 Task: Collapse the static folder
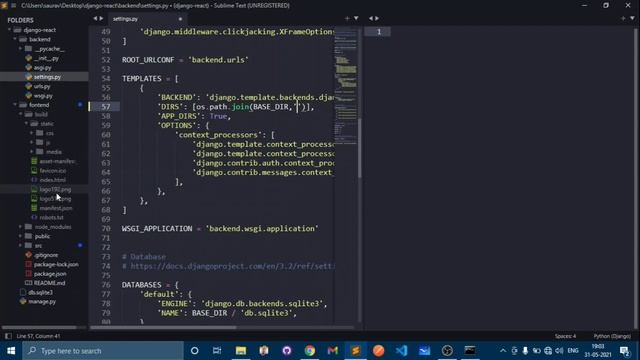pyautogui.click(x=26, y=124)
